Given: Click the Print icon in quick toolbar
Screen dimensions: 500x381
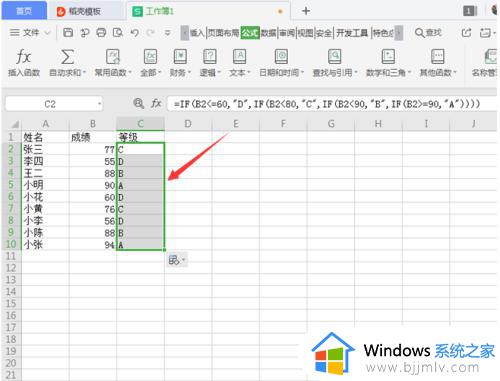Looking at the screenshot, I should [101, 33].
